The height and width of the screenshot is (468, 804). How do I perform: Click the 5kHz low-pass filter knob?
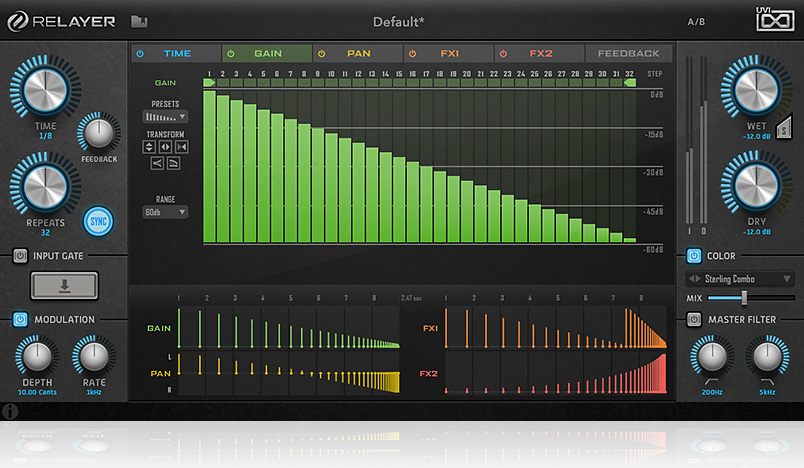pos(767,356)
